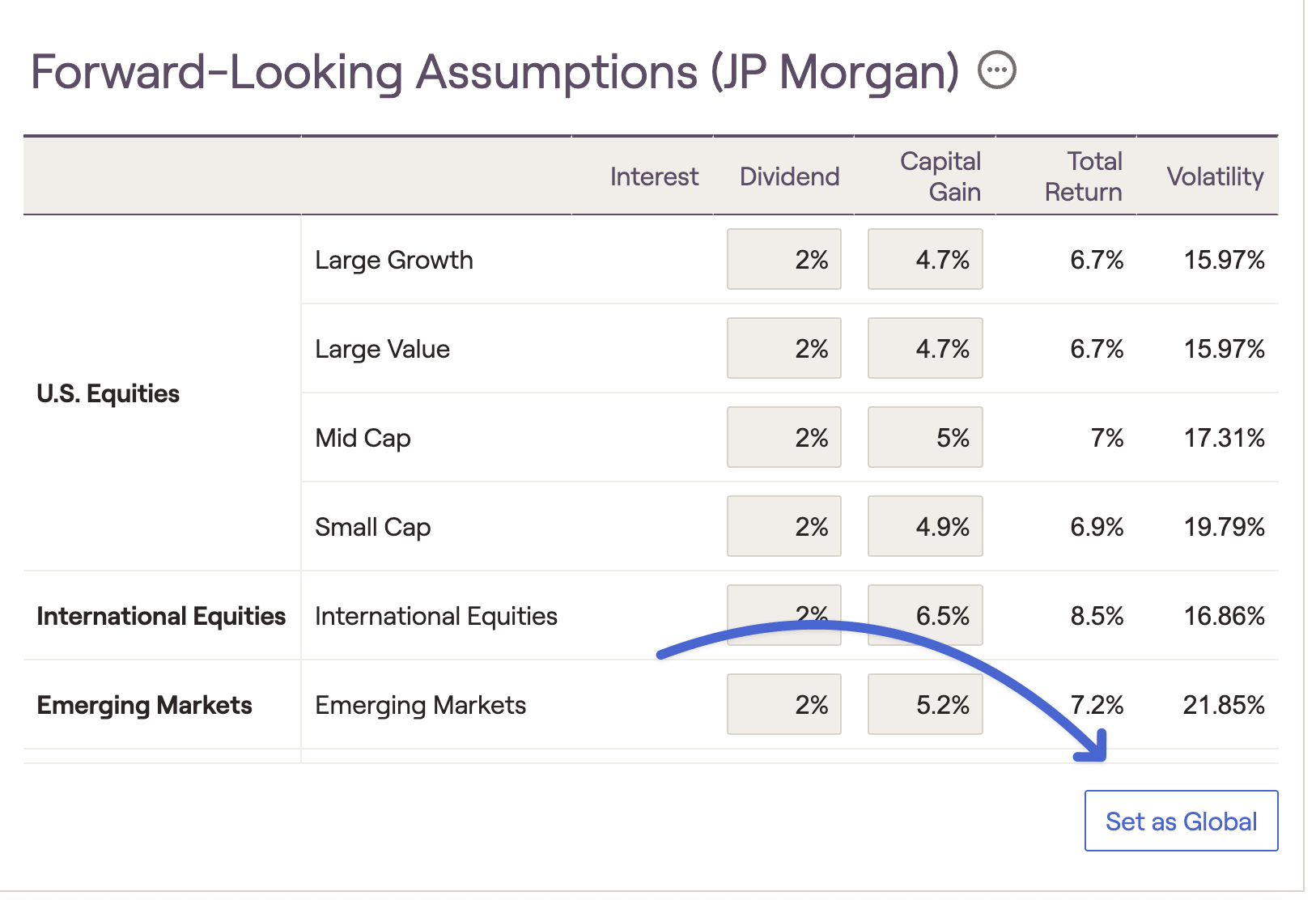Viewport: 1316px width, 900px height.
Task: Edit Emerging Markets dividend field
Action: point(783,704)
